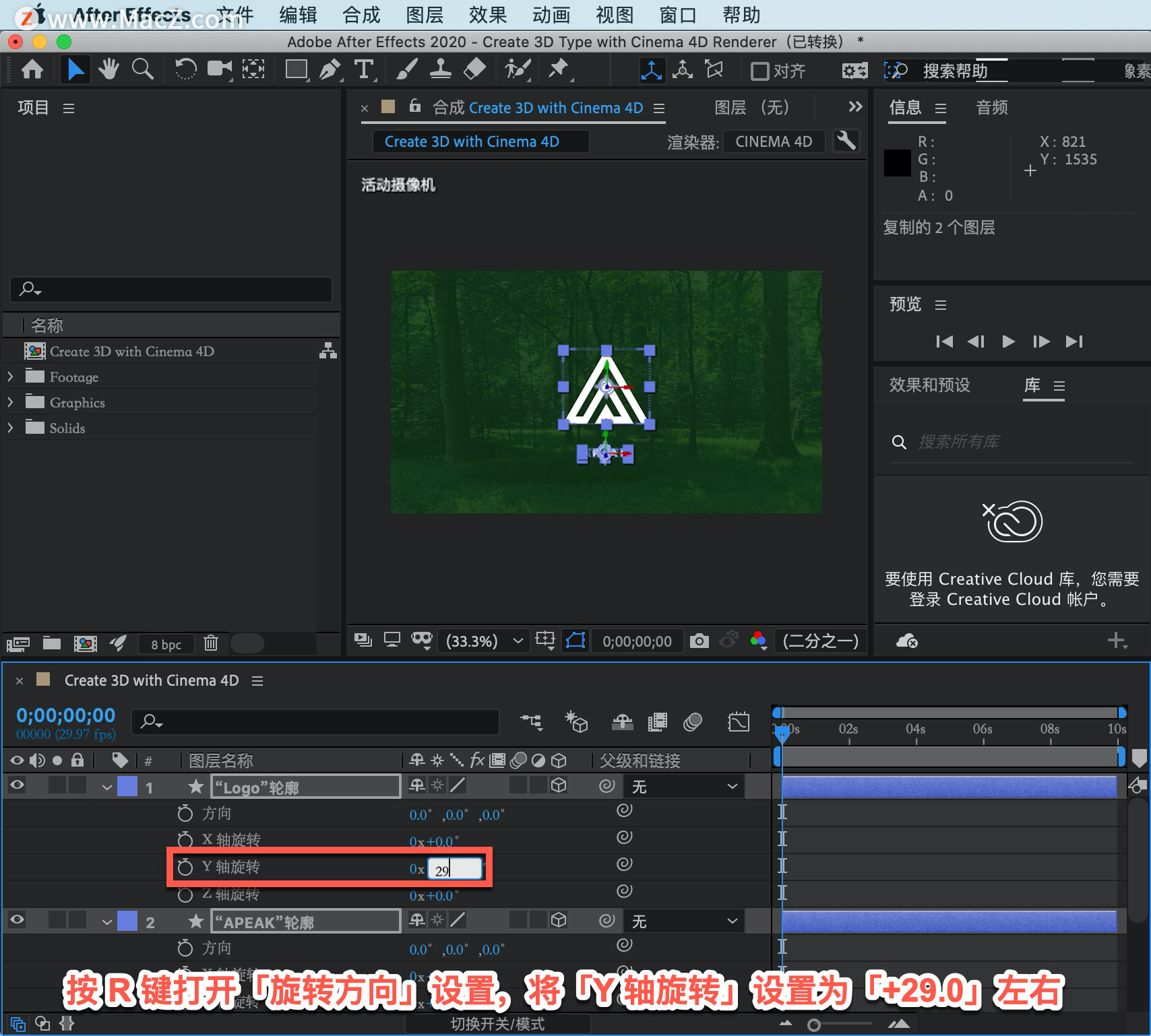This screenshot has height=1036, width=1151.
Task: Collapse “APEAK” layer properties
Action: click(106, 921)
